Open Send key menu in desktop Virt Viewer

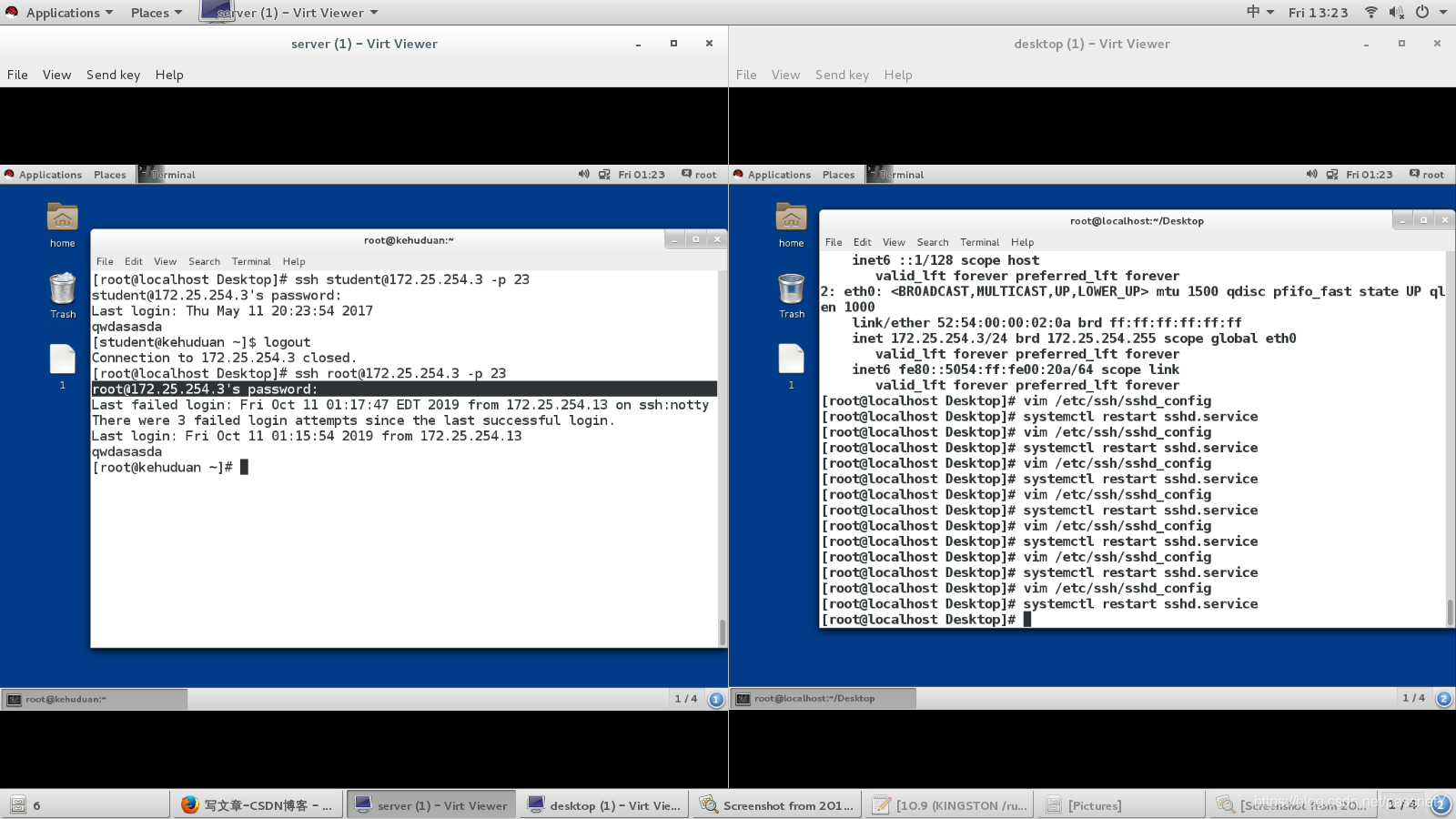[x=842, y=75]
